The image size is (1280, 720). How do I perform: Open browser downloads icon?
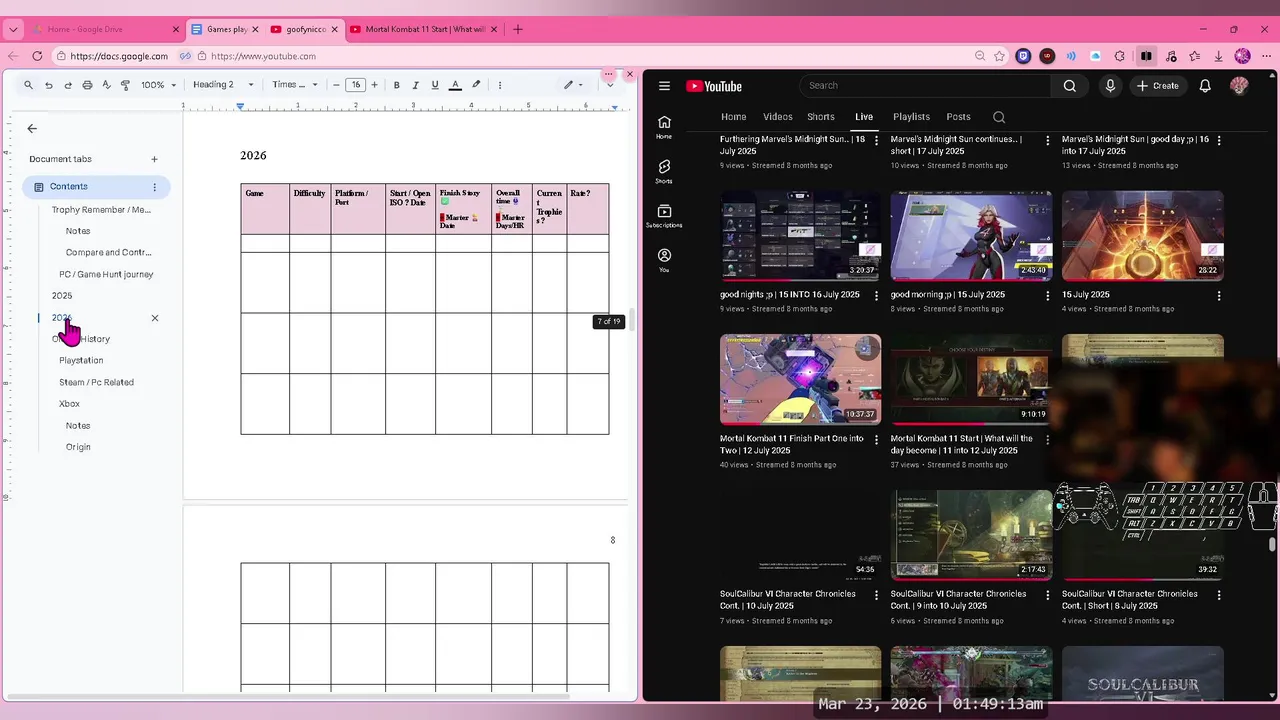[1218, 56]
